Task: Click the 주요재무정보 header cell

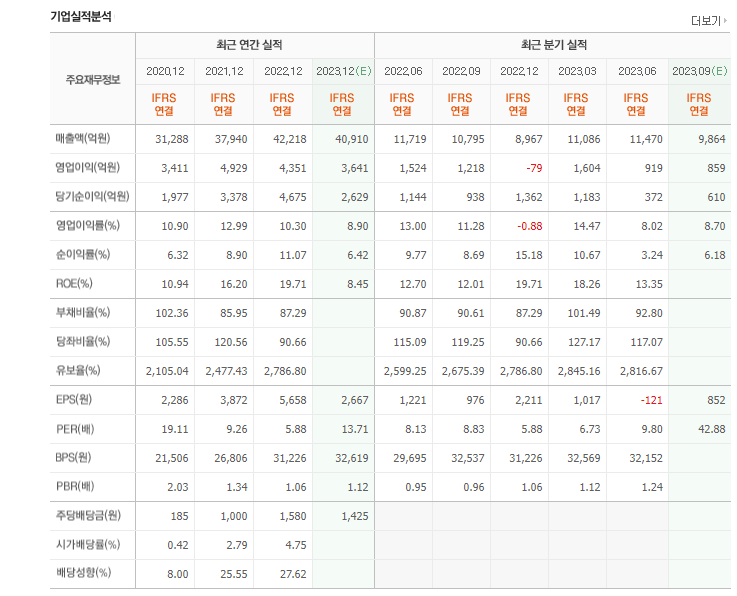Action: pyautogui.click(x=93, y=79)
